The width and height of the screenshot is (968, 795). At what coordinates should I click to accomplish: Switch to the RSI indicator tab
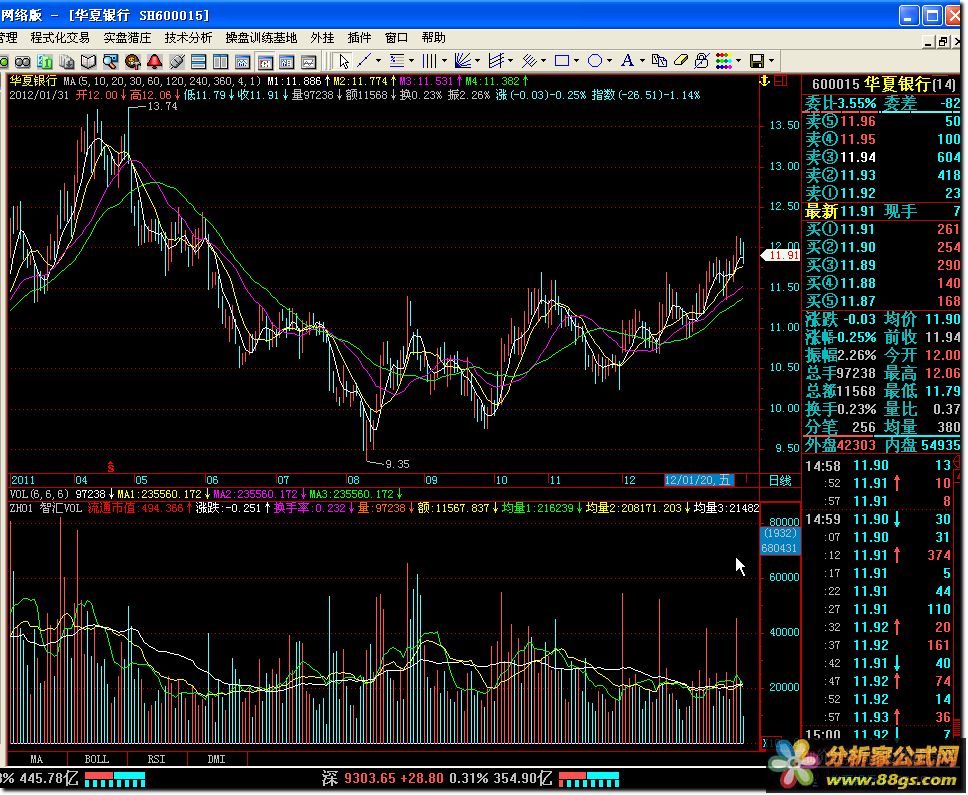[156, 759]
